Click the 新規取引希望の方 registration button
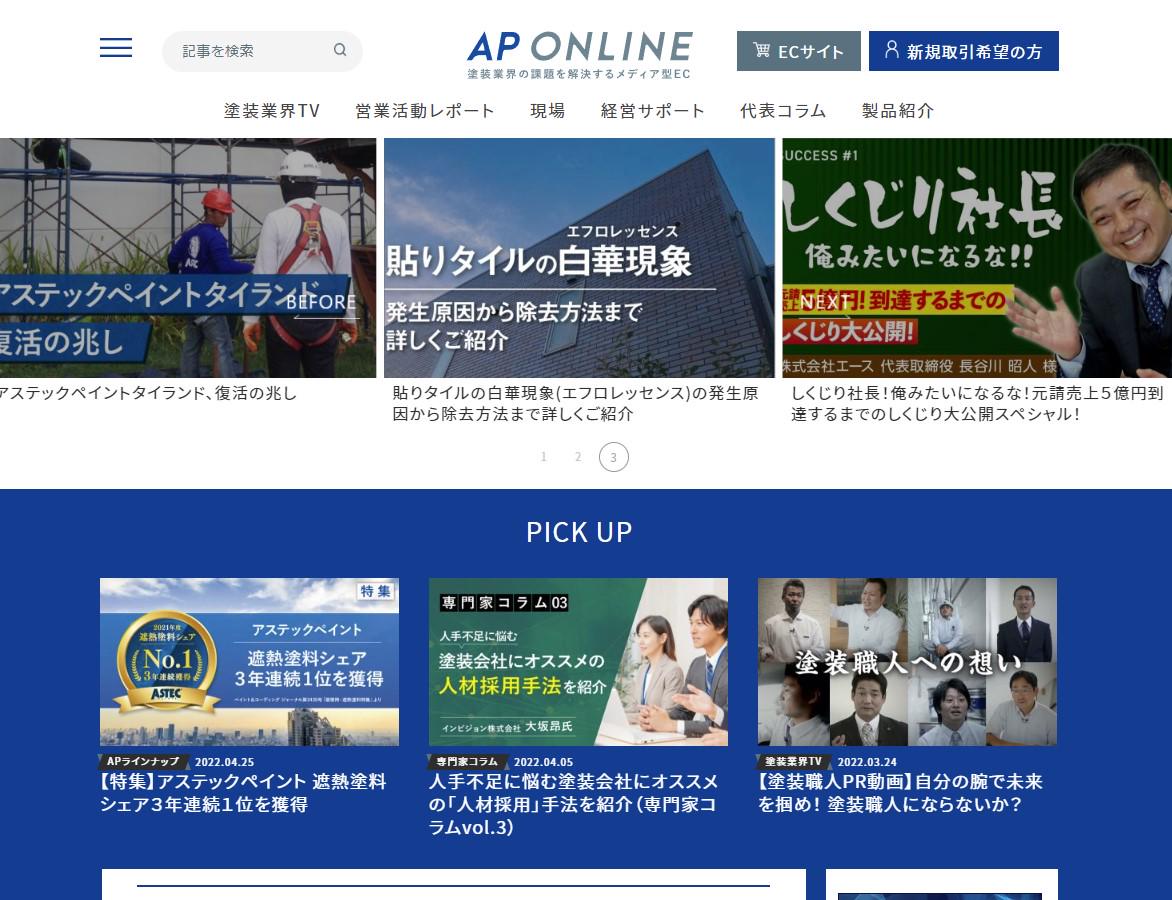Image resolution: width=1172 pixels, height=900 pixels. [963, 51]
